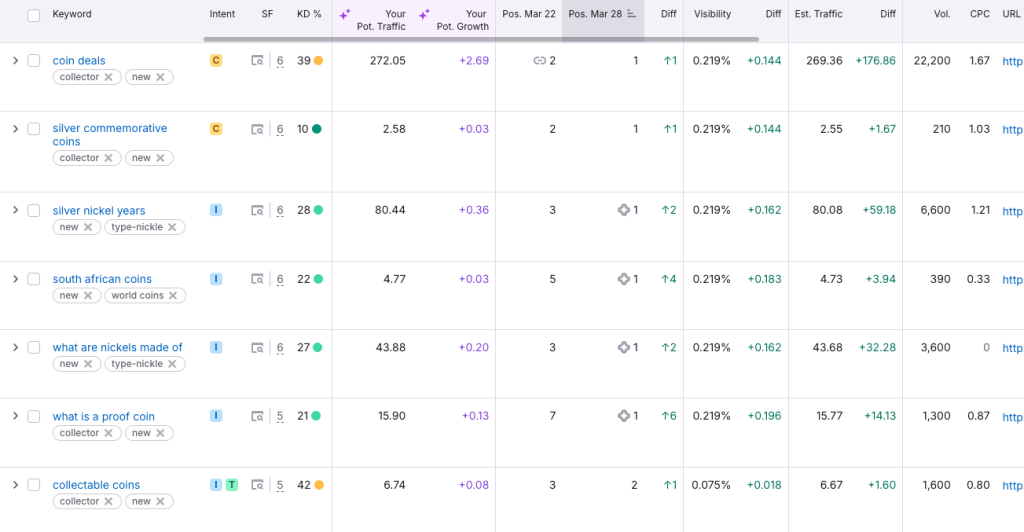Viewport: 1024px width, 532px height.
Task: Open the what are nickels made of keyword
Action: pos(117,348)
